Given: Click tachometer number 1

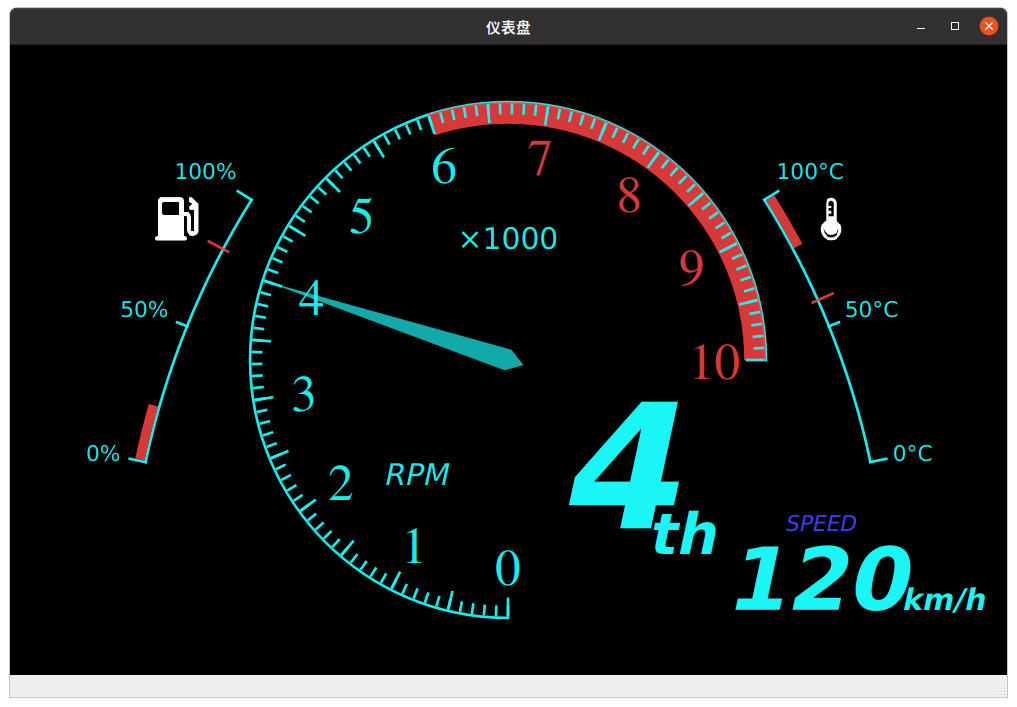Looking at the screenshot, I should click(414, 546).
